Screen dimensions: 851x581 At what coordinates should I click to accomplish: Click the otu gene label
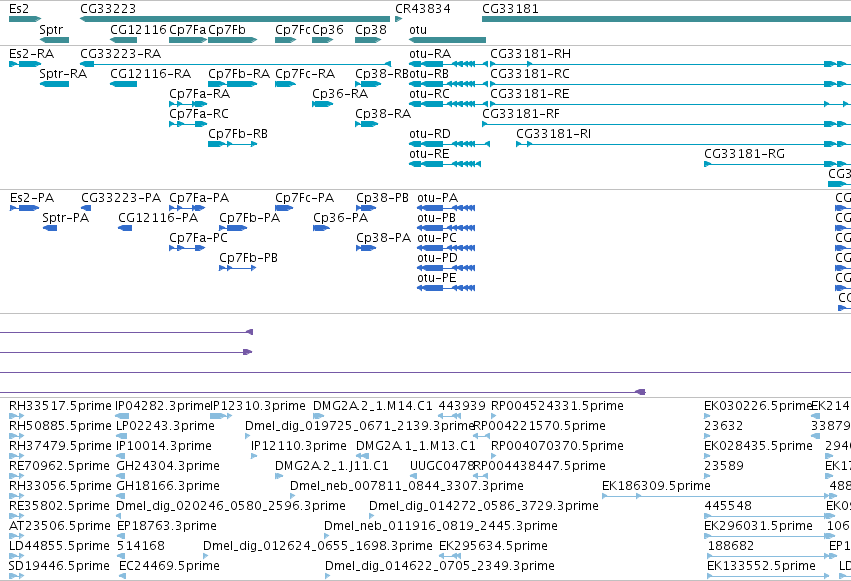coord(418,30)
